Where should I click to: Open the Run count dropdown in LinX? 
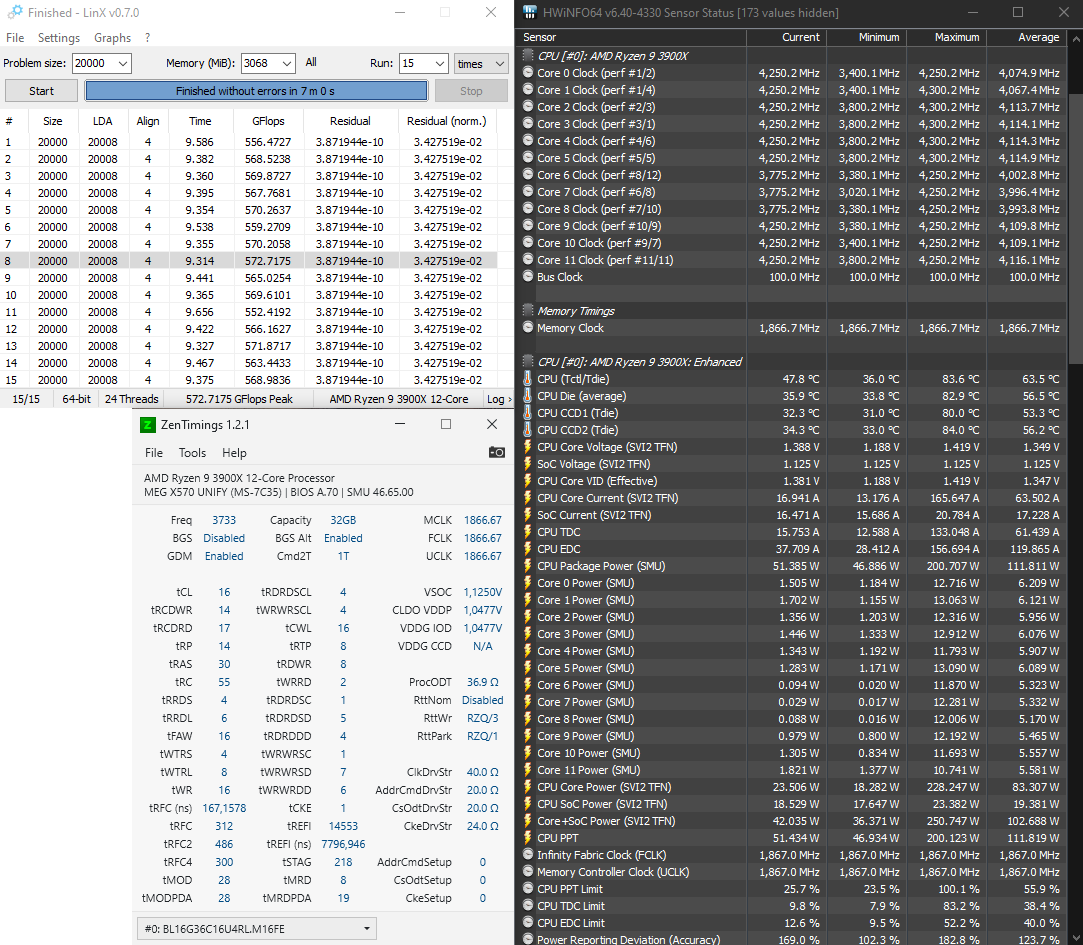(440, 64)
